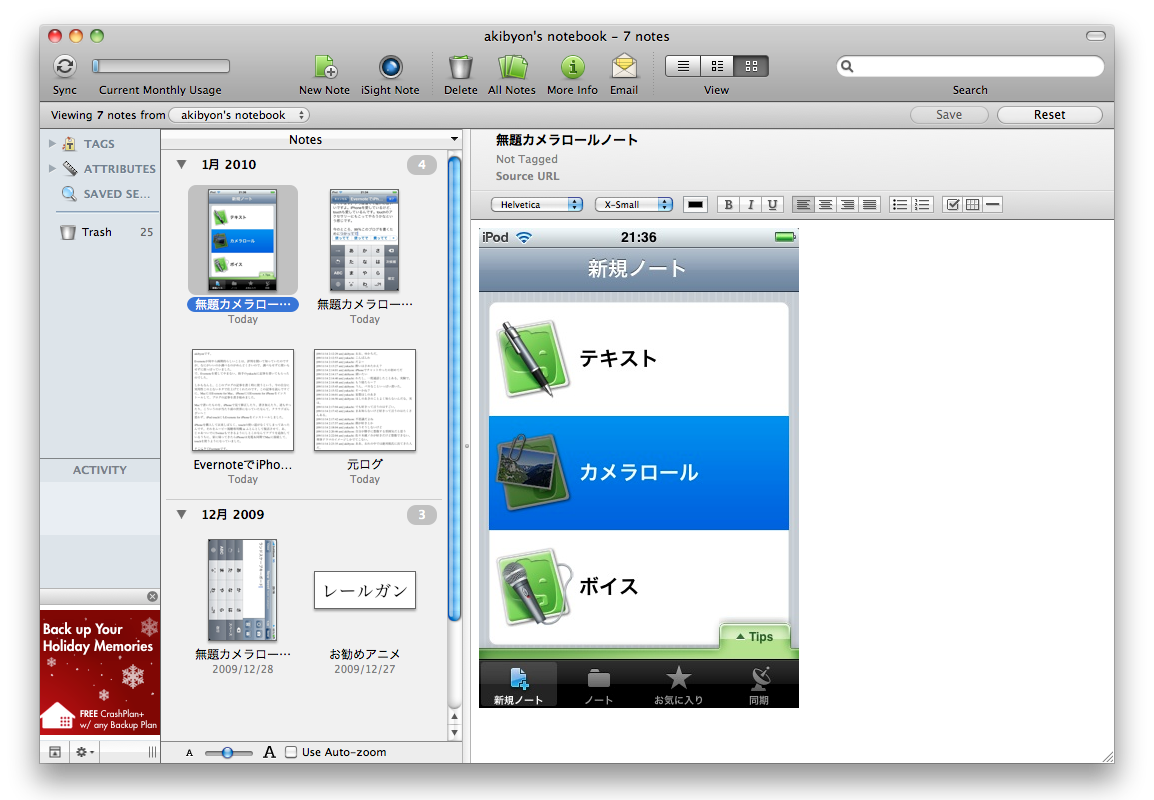Close the CrashPlan advertisement

[x=152, y=597]
